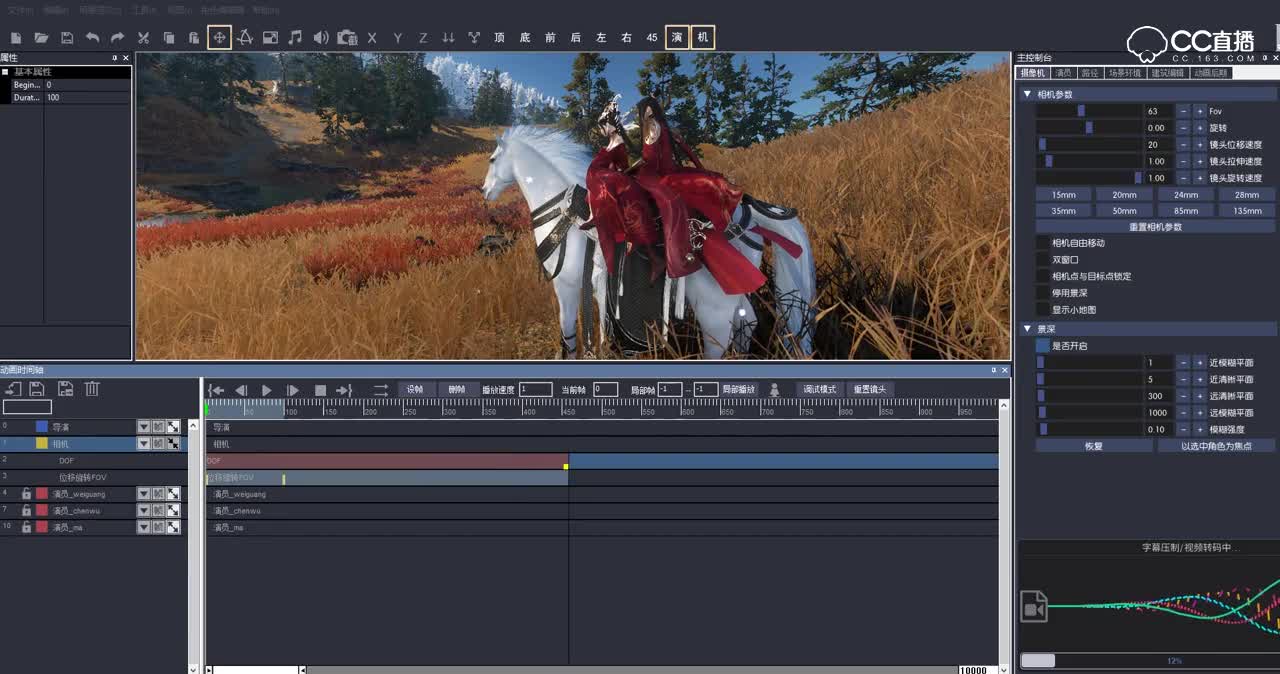Click the Cut scissors icon
This screenshot has width=1280, height=674.
click(x=143, y=38)
